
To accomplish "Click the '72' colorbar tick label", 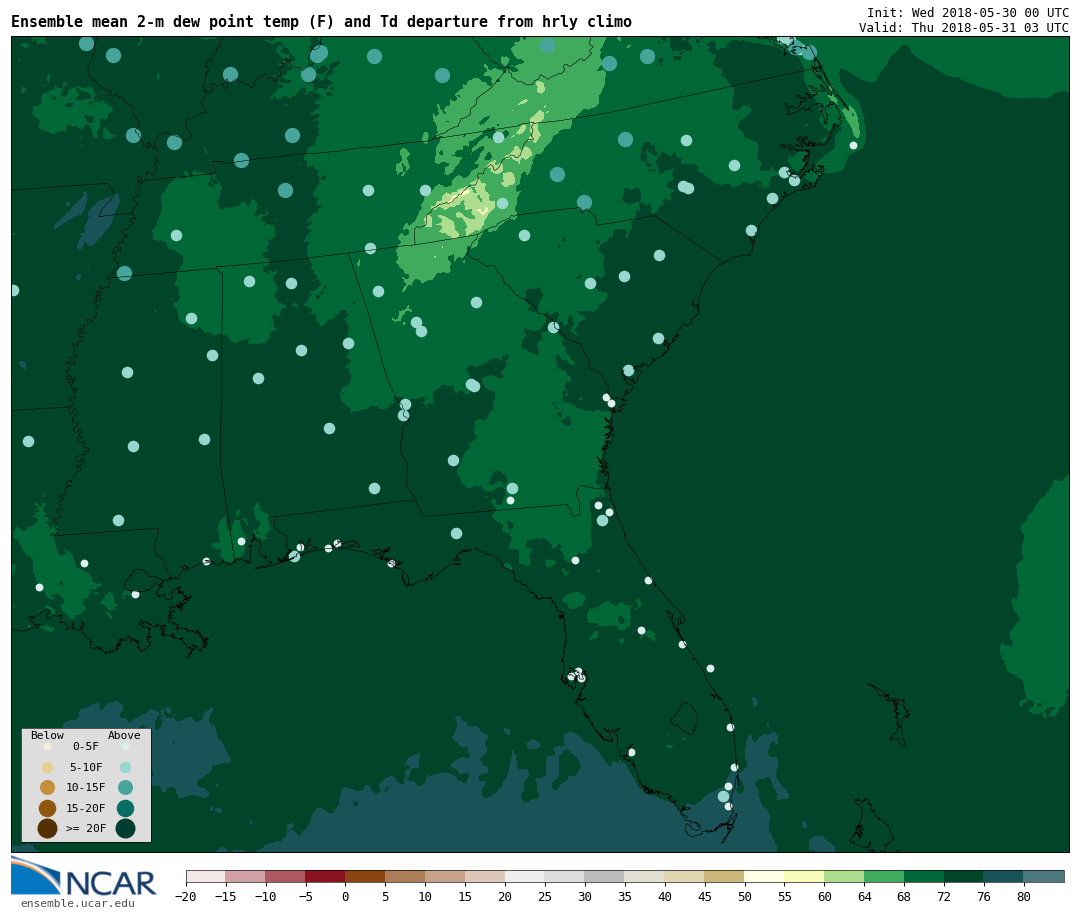I will click(944, 896).
